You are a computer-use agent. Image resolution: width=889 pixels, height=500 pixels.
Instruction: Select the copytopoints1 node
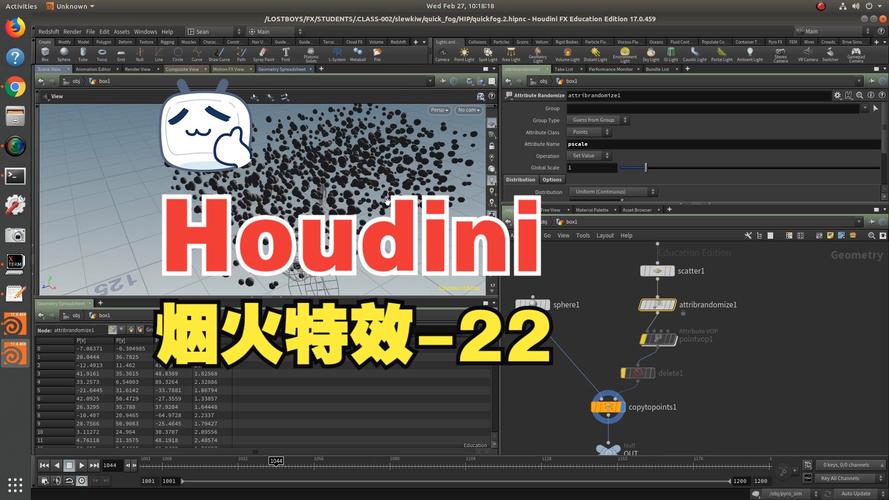pyautogui.click(x=608, y=406)
